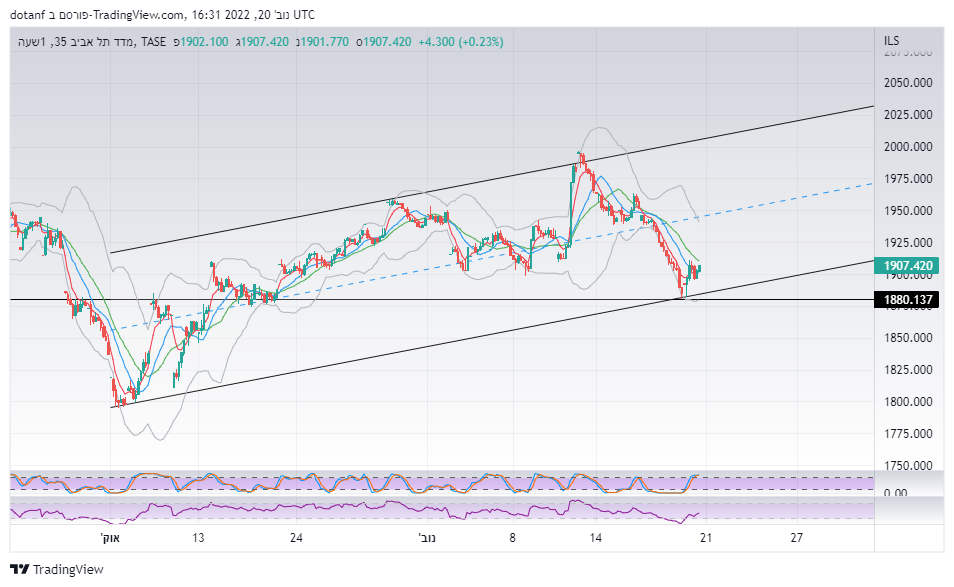Click the TASE exchange label in chart header
Image resolution: width=954 pixels, height=587 pixels.
pyautogui.click(x=153, y=41)
